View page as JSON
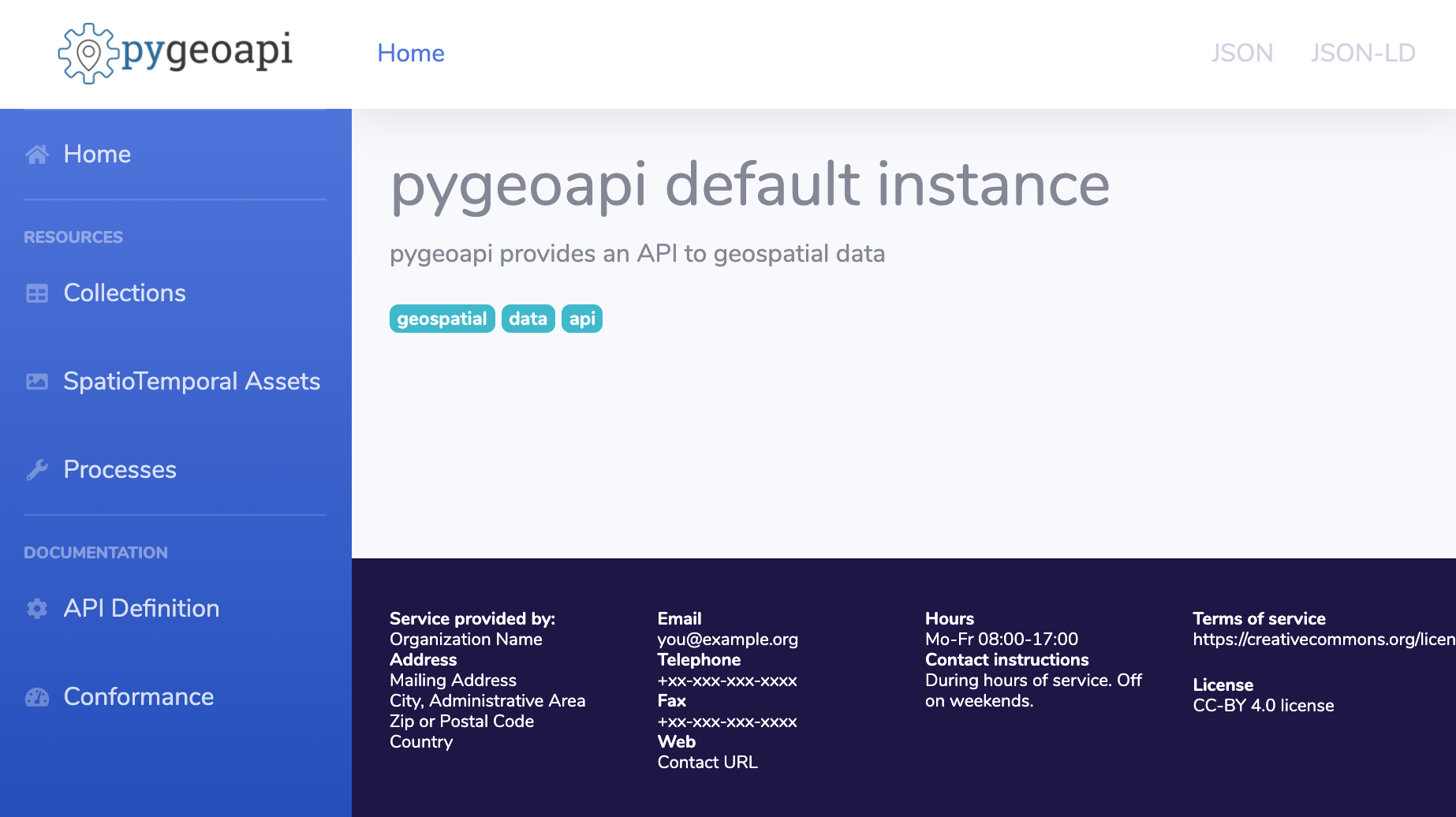The height and width of the screenshot is (817, 1456). pyautogui.click(x=1241, y=53)
